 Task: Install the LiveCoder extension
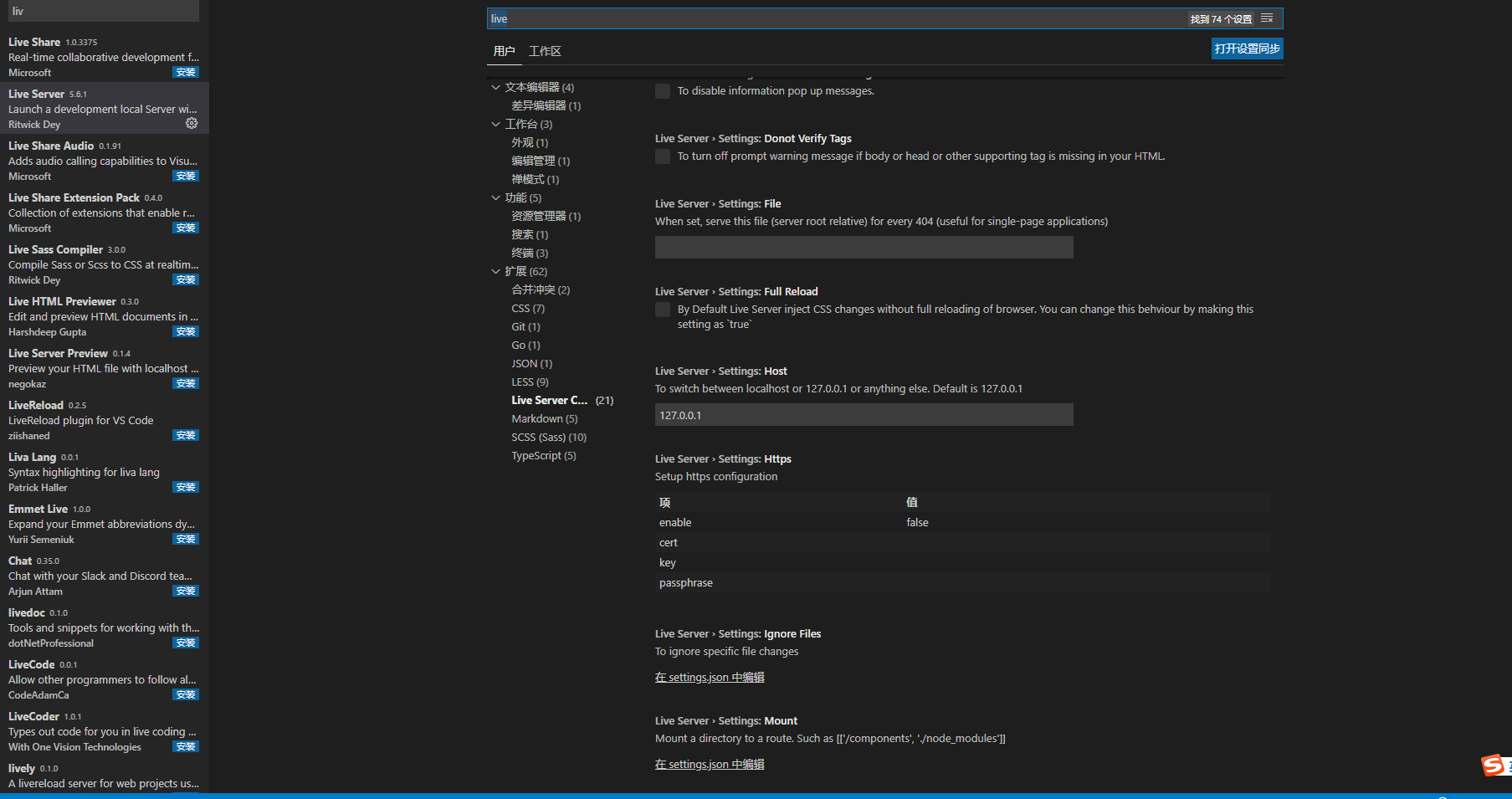pos(186,747)
